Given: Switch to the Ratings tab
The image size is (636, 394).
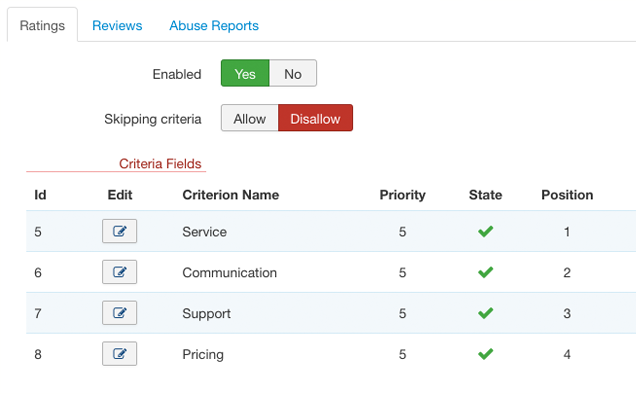Looking at the screenshot, I should (42, 25).
